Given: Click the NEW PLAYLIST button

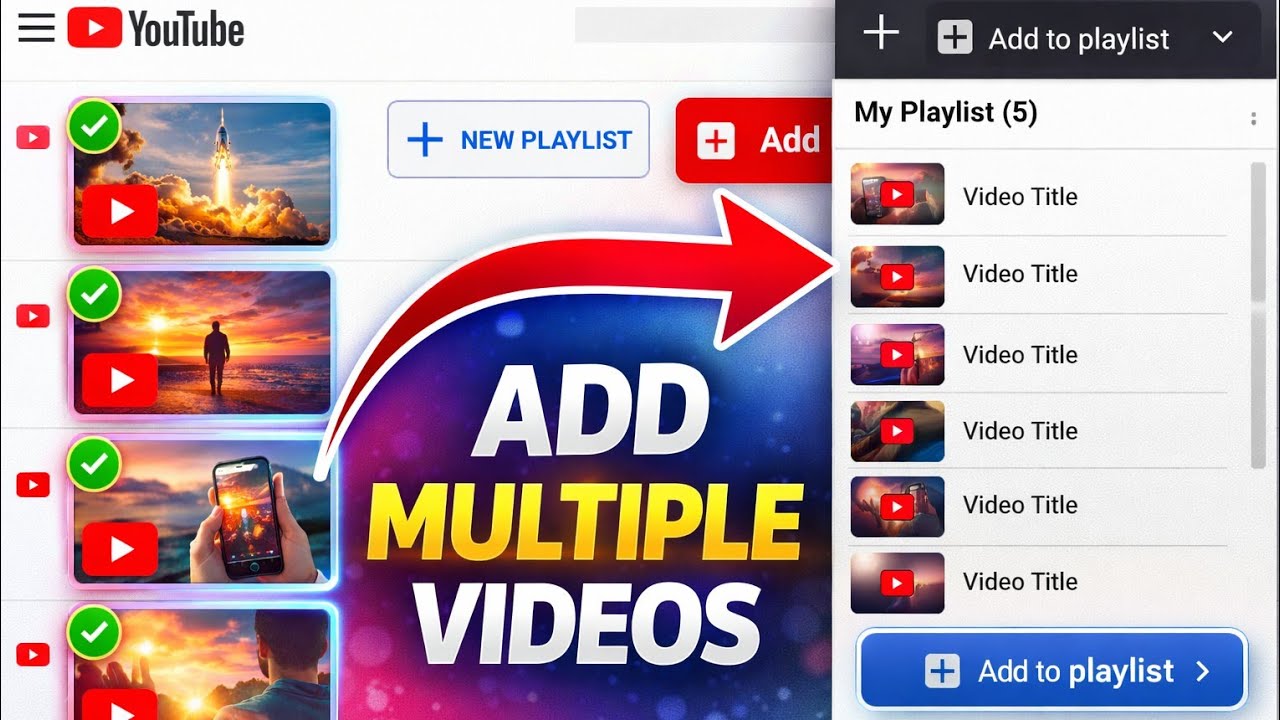Looking at the screenshot, I should click(518, 140).
